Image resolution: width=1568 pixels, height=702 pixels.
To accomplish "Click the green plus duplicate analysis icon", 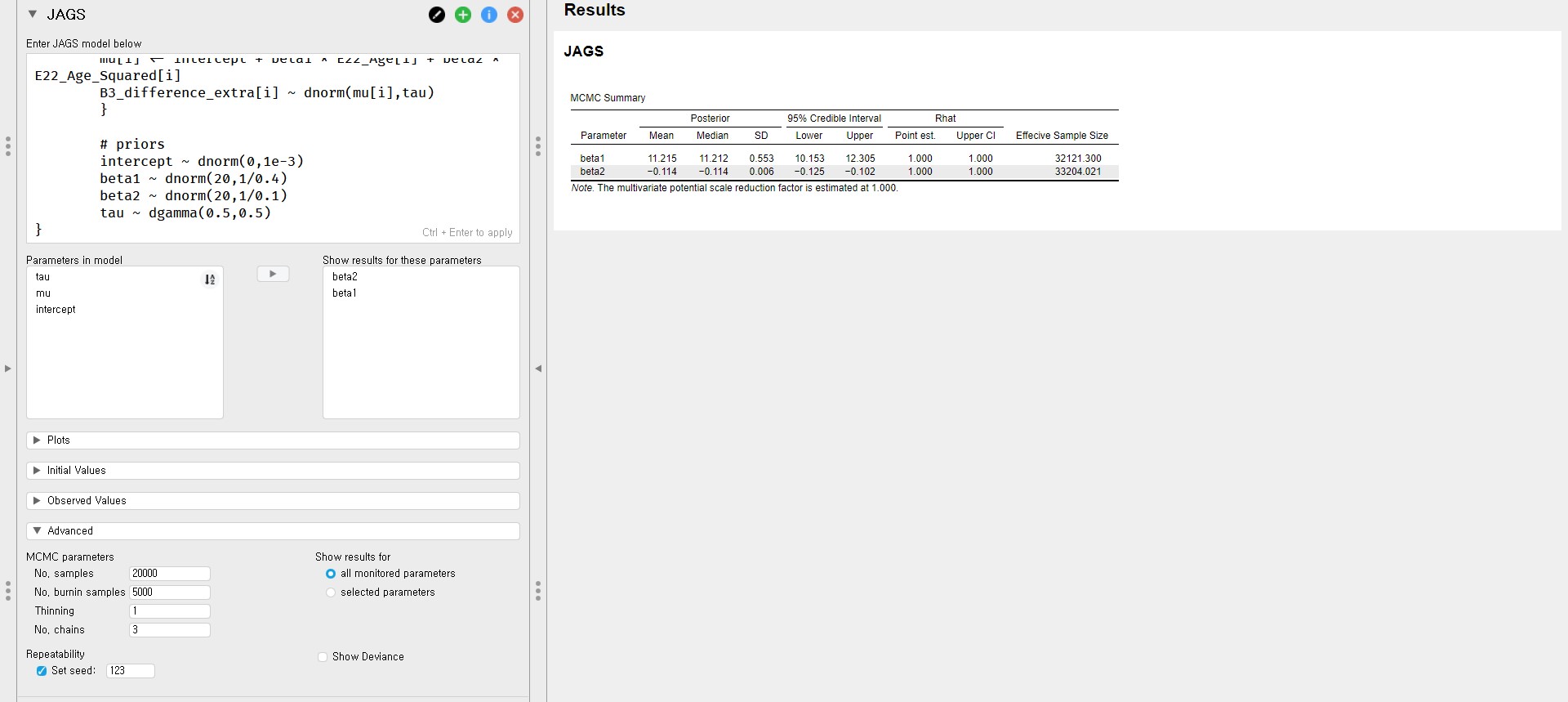I will [463, 15].
